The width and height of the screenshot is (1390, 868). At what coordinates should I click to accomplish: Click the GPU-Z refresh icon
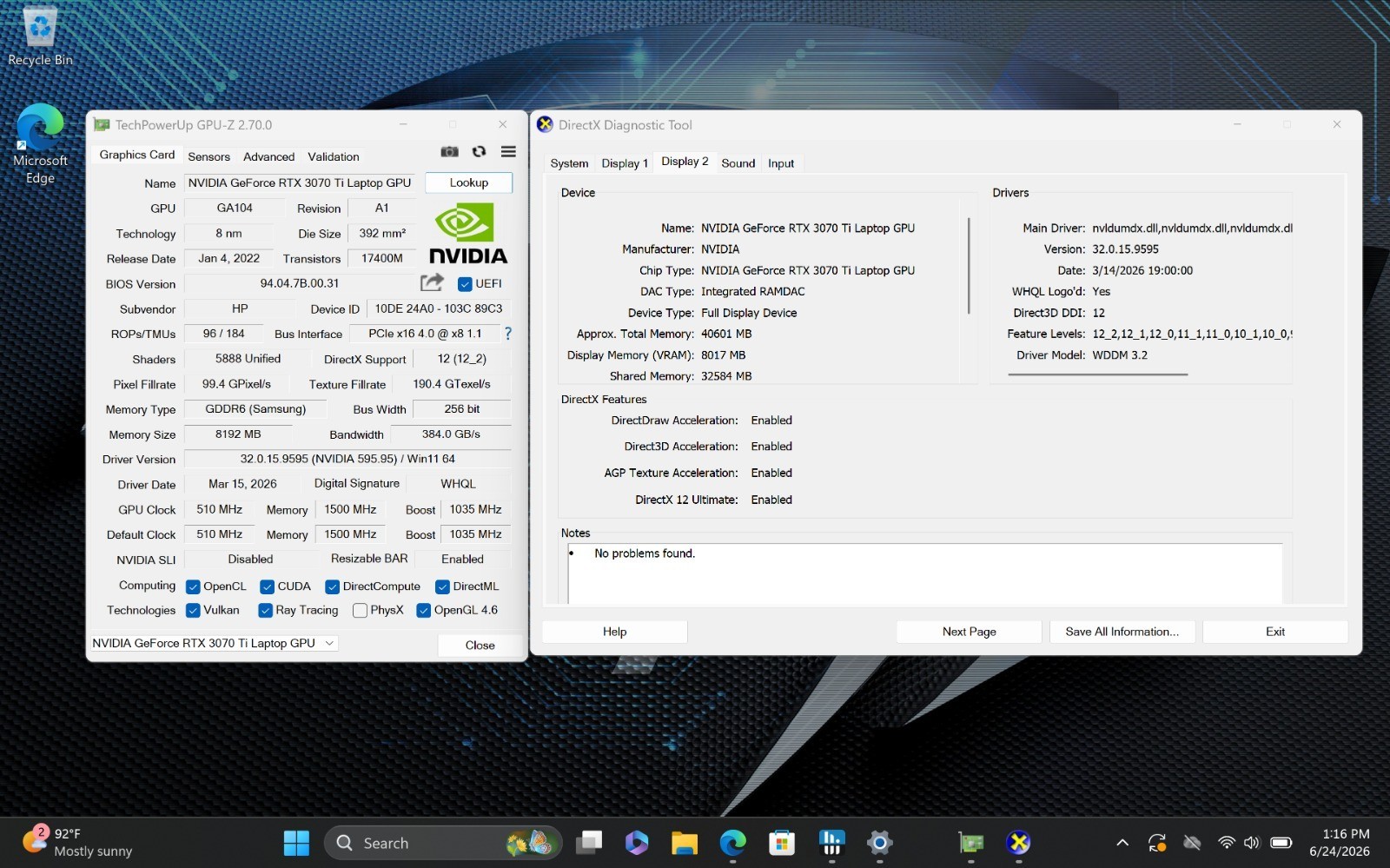point(479,152)
